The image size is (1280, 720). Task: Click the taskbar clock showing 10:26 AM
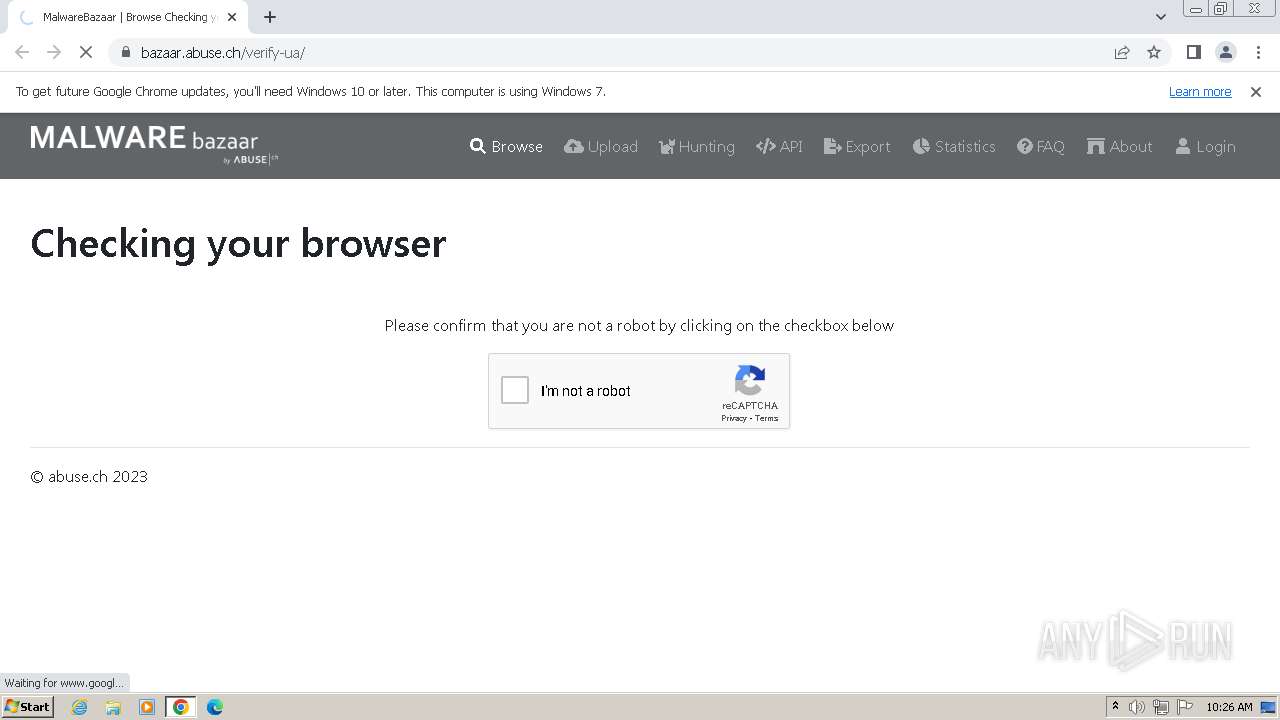click(1229, 707)
